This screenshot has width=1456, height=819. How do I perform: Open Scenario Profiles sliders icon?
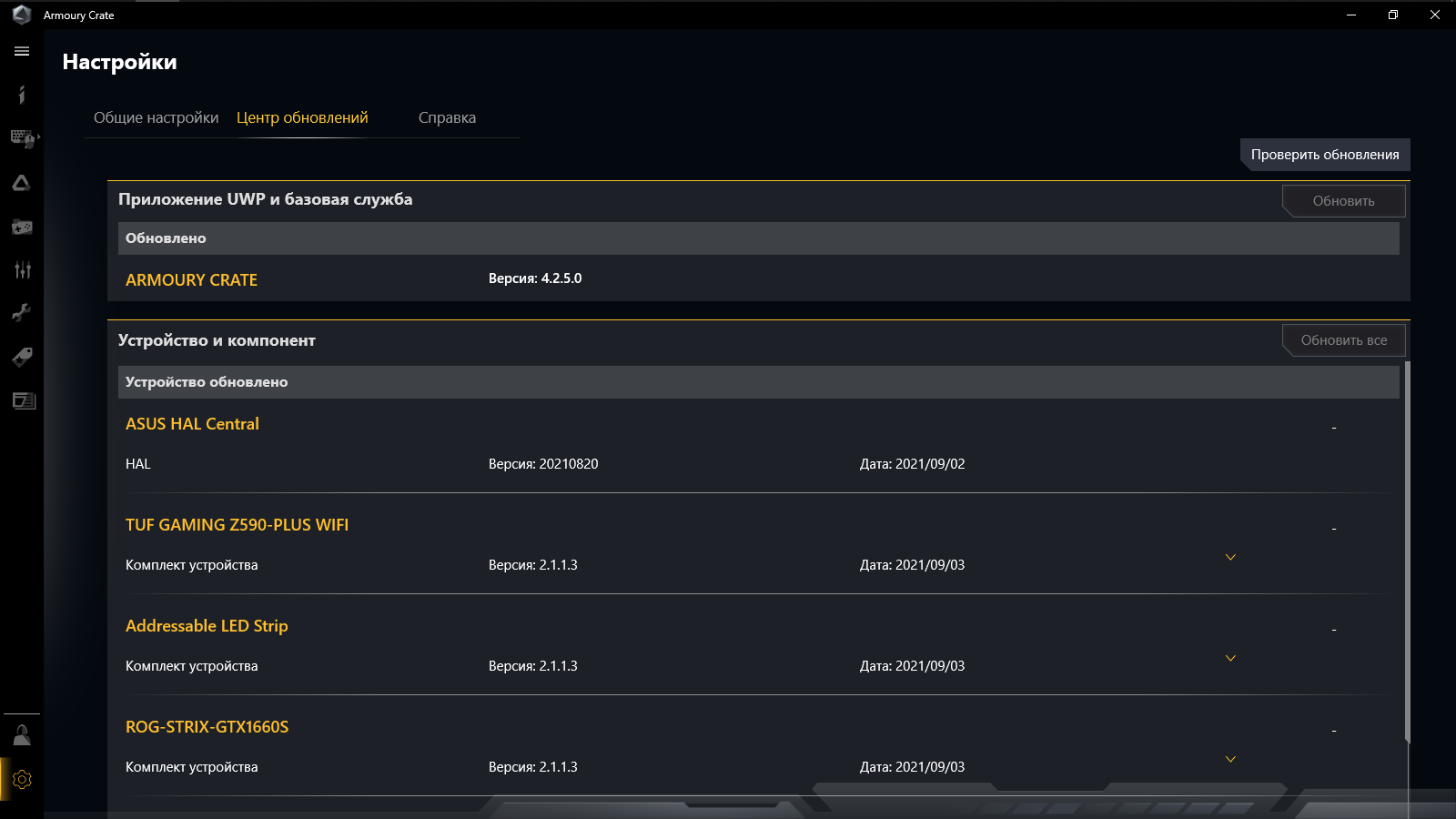tap(22, 269)
